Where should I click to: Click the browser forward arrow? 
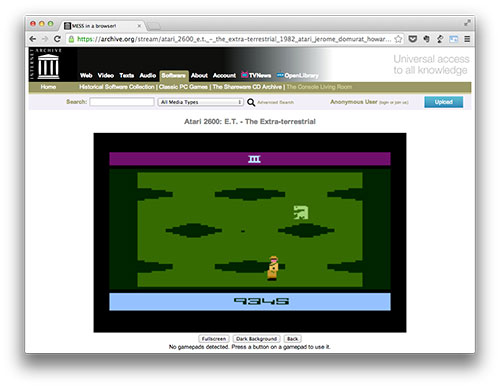pos(45,39)
